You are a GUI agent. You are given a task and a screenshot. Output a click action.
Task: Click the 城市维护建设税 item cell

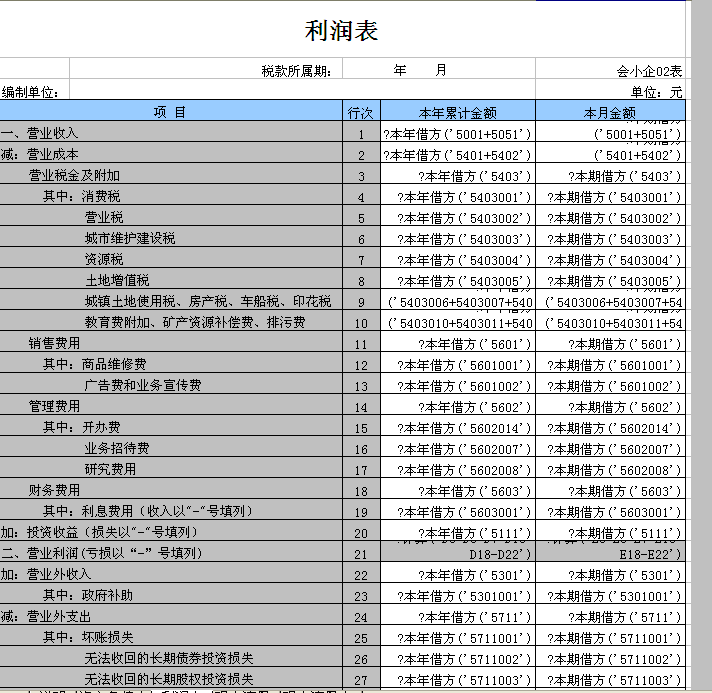tap(130, 238)
